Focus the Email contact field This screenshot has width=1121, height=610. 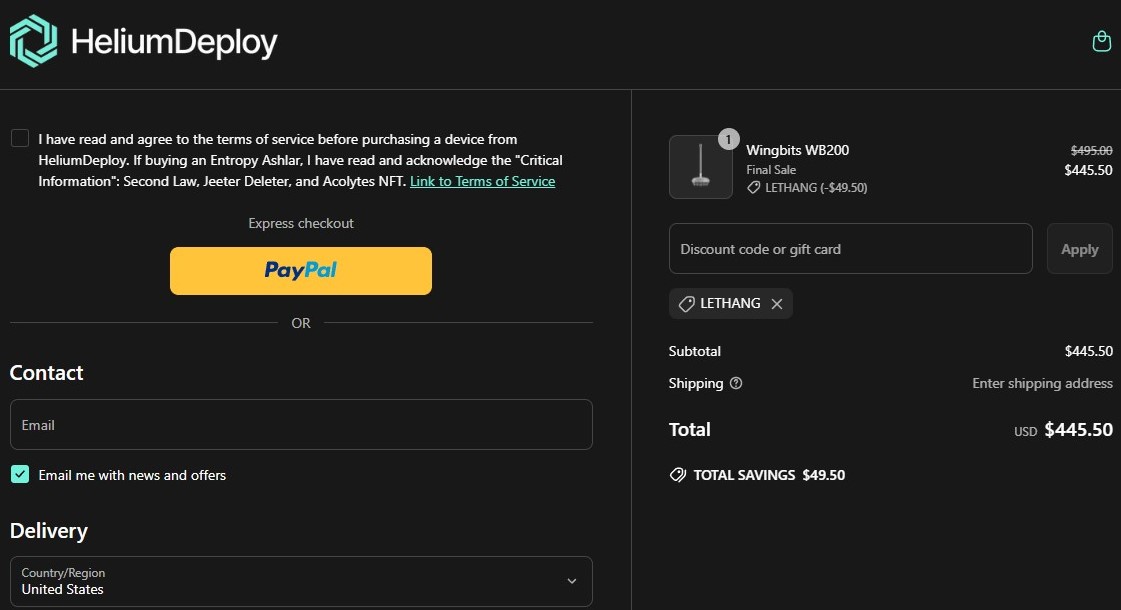300,425
